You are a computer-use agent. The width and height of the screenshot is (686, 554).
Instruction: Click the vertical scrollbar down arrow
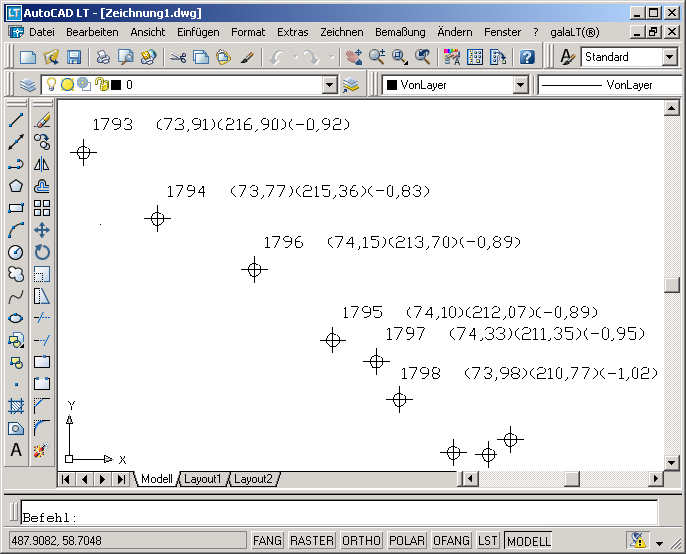671,462
